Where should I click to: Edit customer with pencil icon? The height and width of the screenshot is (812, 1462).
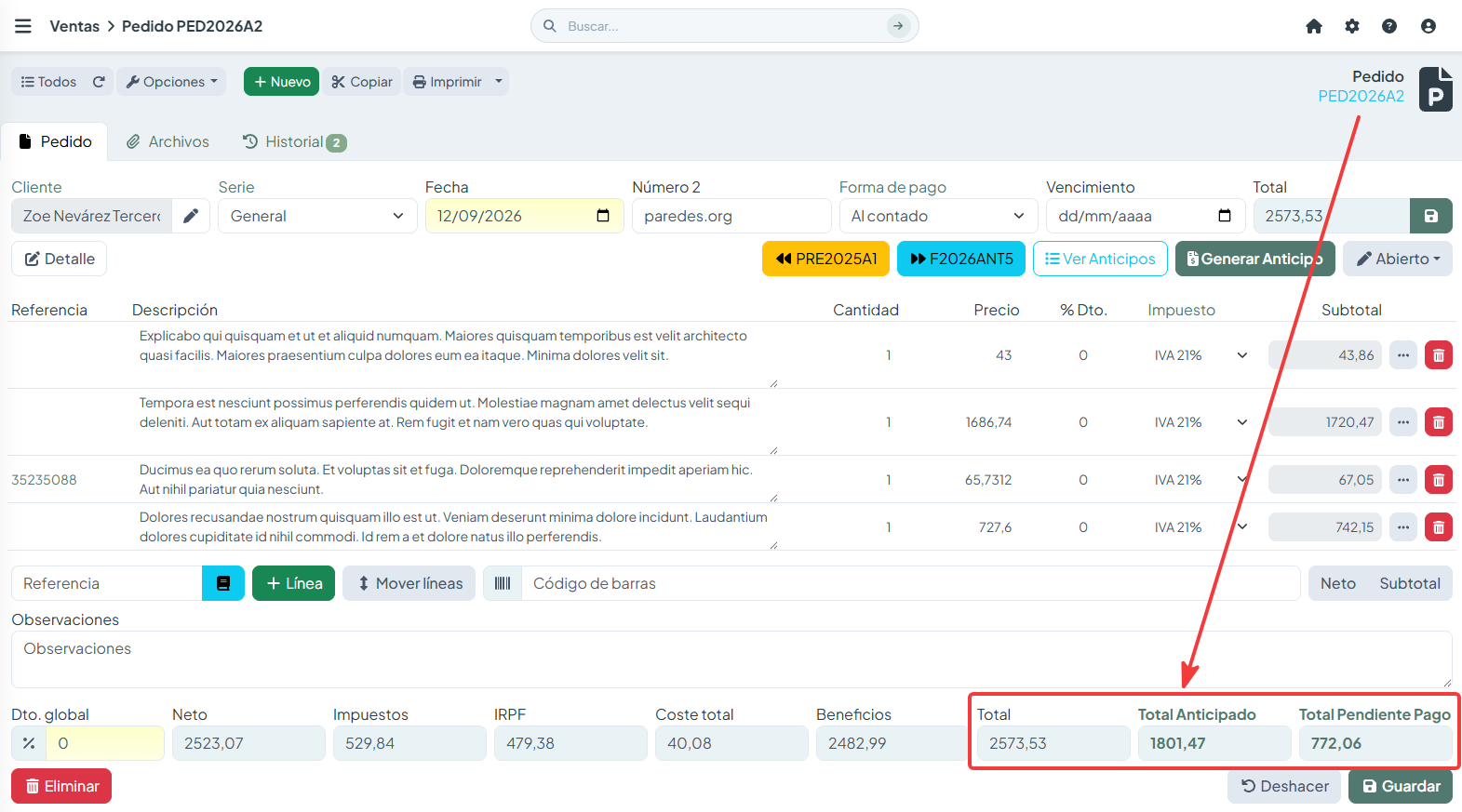(191, 216)
